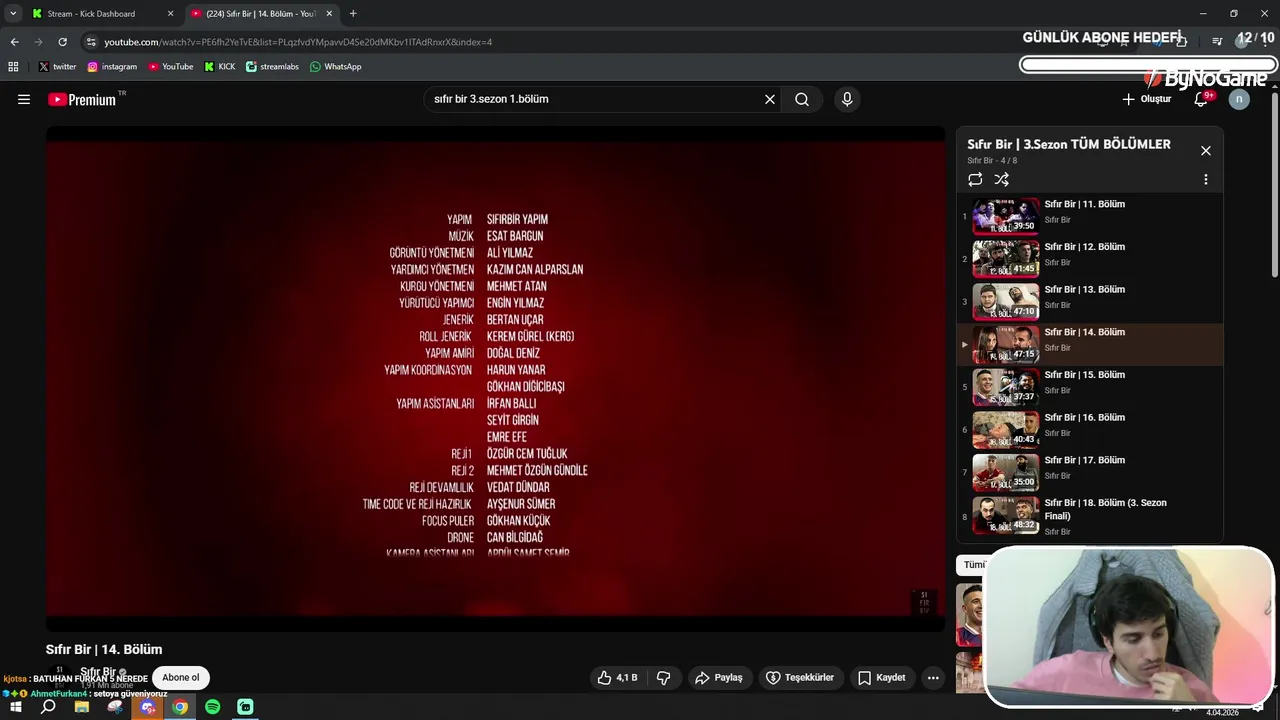
Task: Open playlist title Sıfır Bir 3.Sezon TÜM BÖLÜMLER
Action: (x=1068, y=144)
